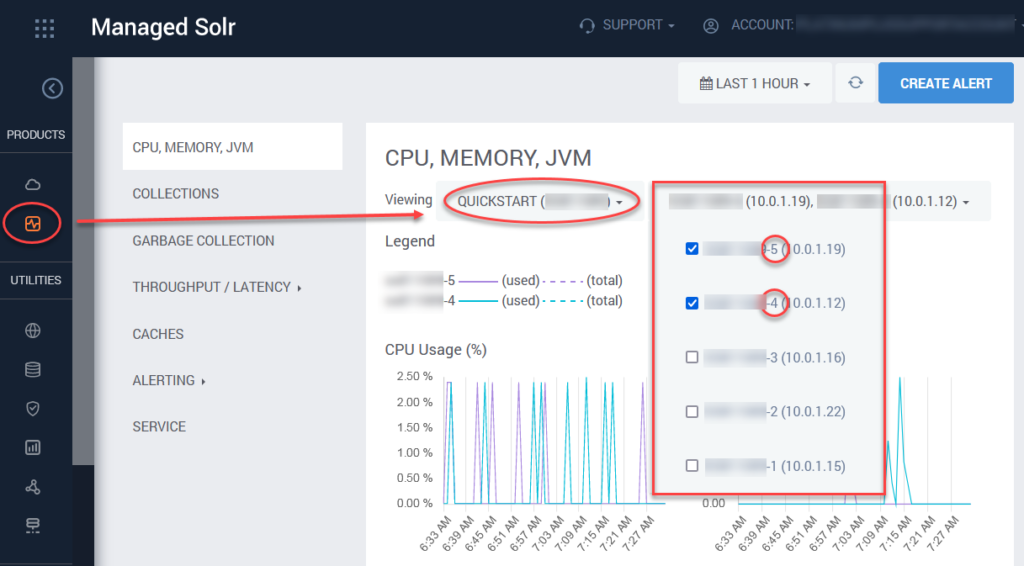The width and height of the screenshot is (1024, 566).
Task: Check the node -1 (10.0.1.15) checkbox
Action: 692,465
